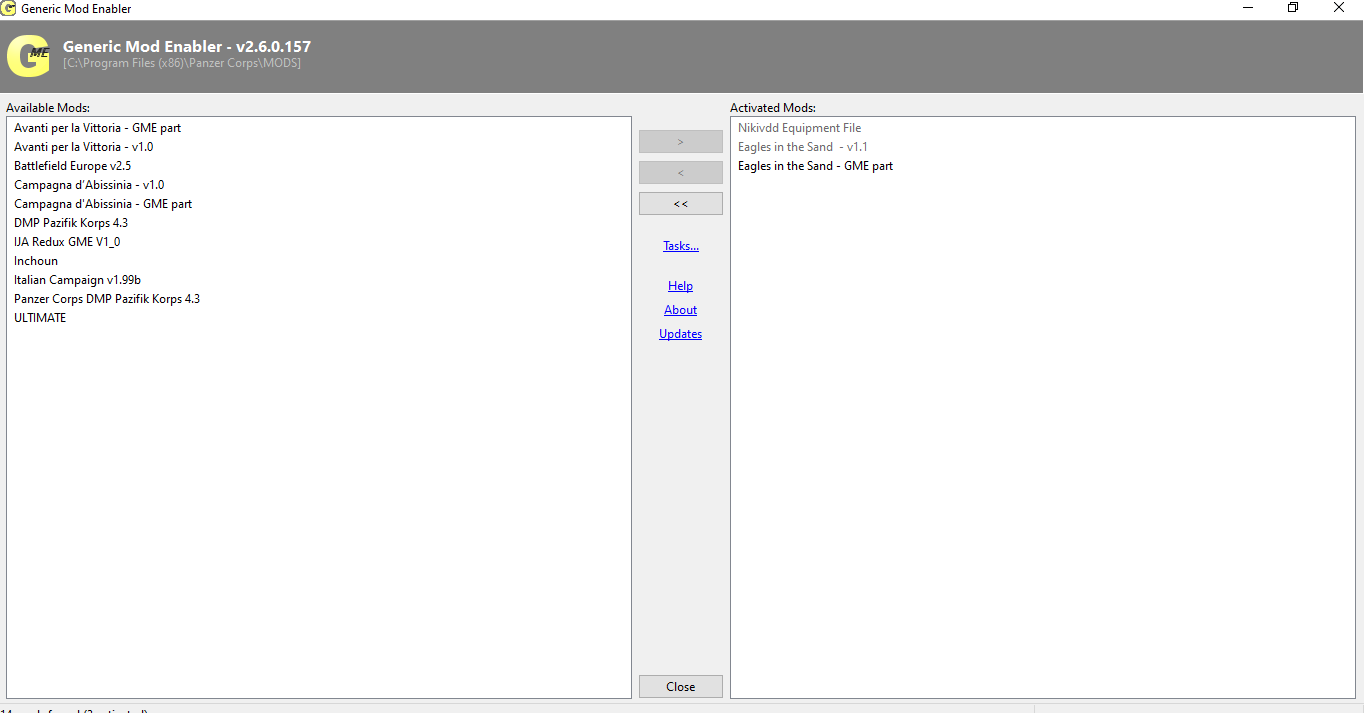Click the disable all mods button (<<)
The height and width of the screenshot is (713, 1364).
click(x=680, y=204)
